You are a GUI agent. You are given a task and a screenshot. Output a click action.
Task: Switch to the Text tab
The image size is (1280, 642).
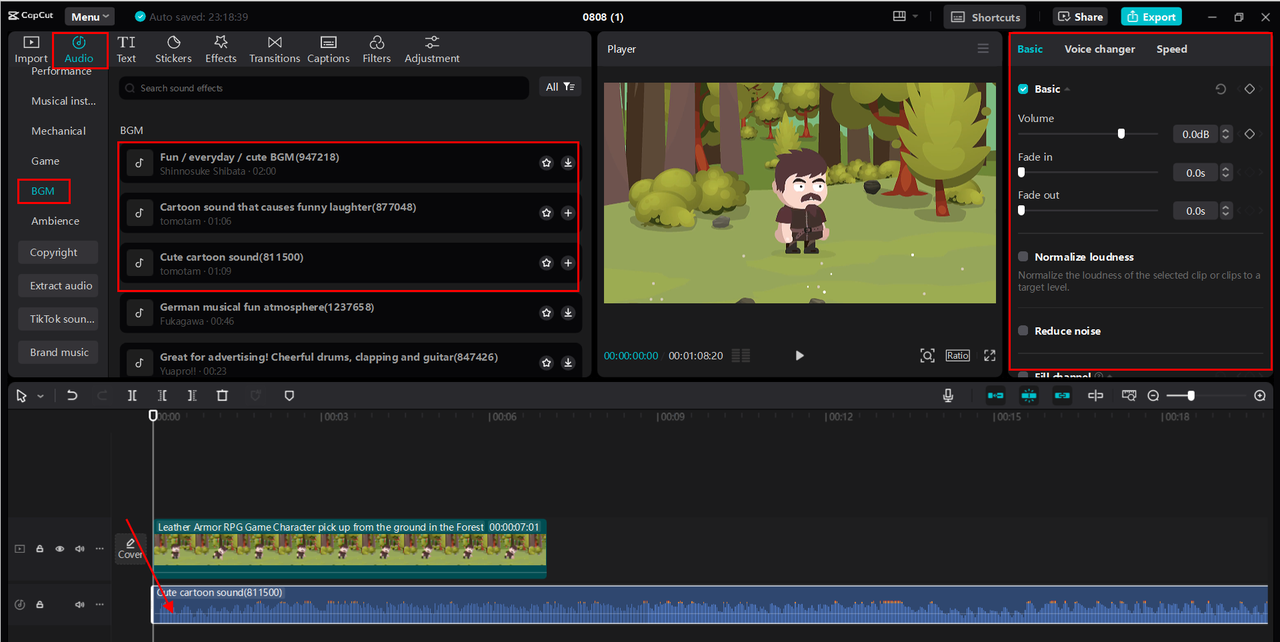coord(126,49)
